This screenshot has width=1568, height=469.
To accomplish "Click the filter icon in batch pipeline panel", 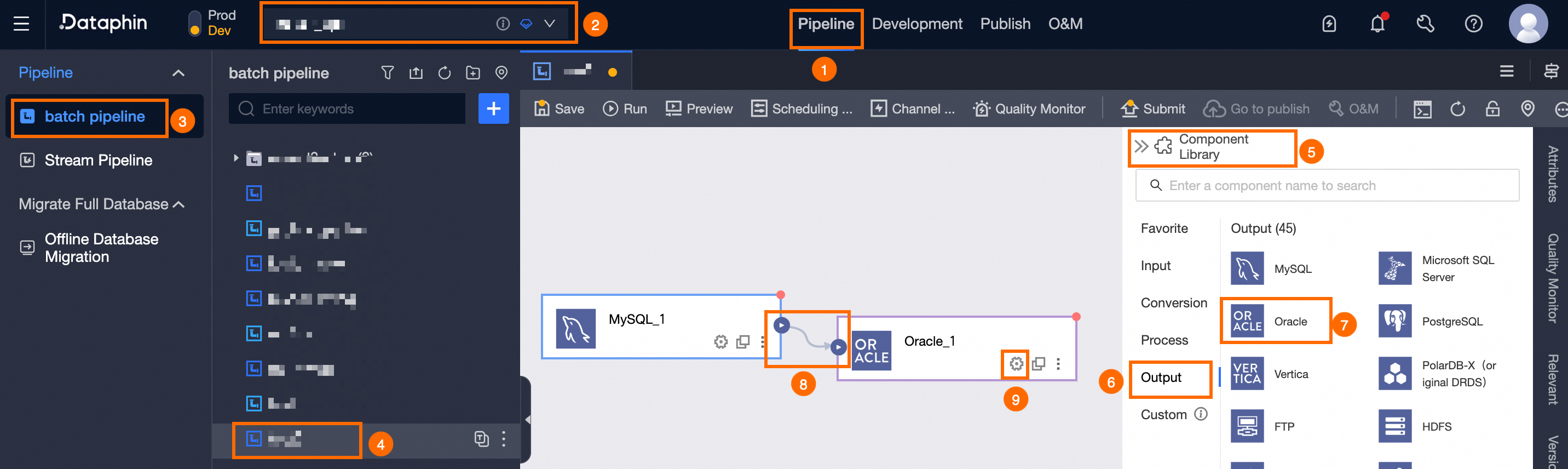I will point(387,73).
